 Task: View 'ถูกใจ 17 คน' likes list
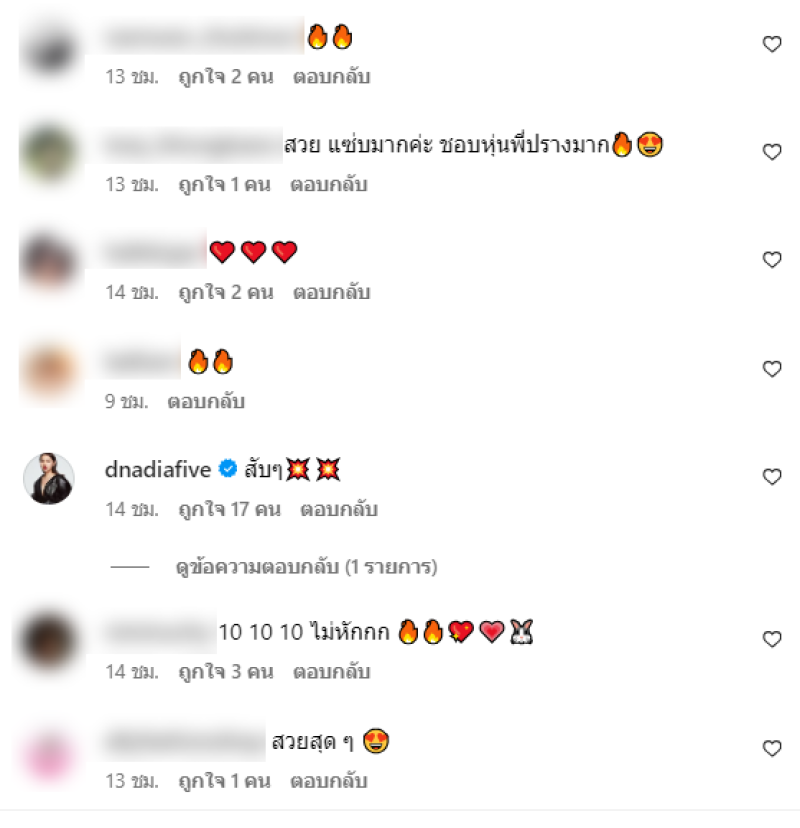tap(230, 510)
